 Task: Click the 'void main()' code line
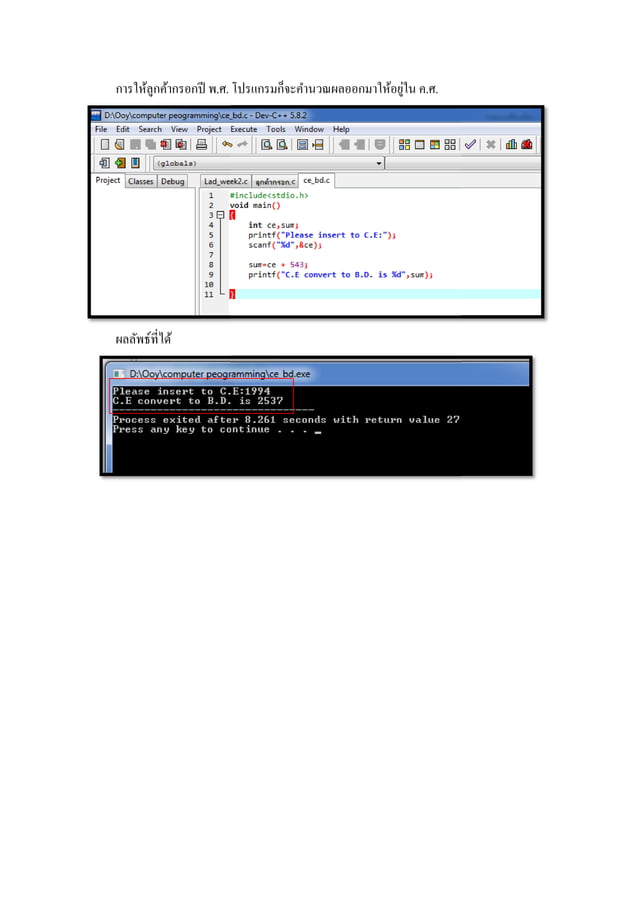pos(255,205)
